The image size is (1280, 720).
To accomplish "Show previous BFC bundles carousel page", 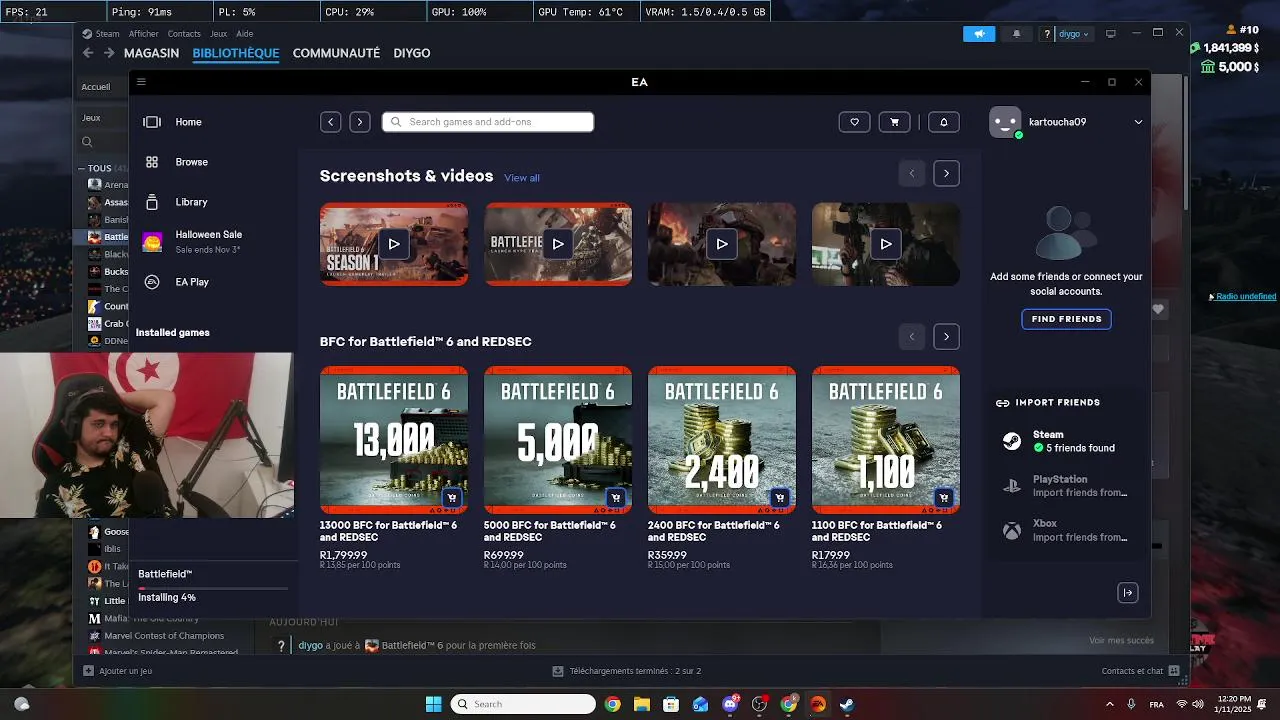I will (x=912, y=336).
